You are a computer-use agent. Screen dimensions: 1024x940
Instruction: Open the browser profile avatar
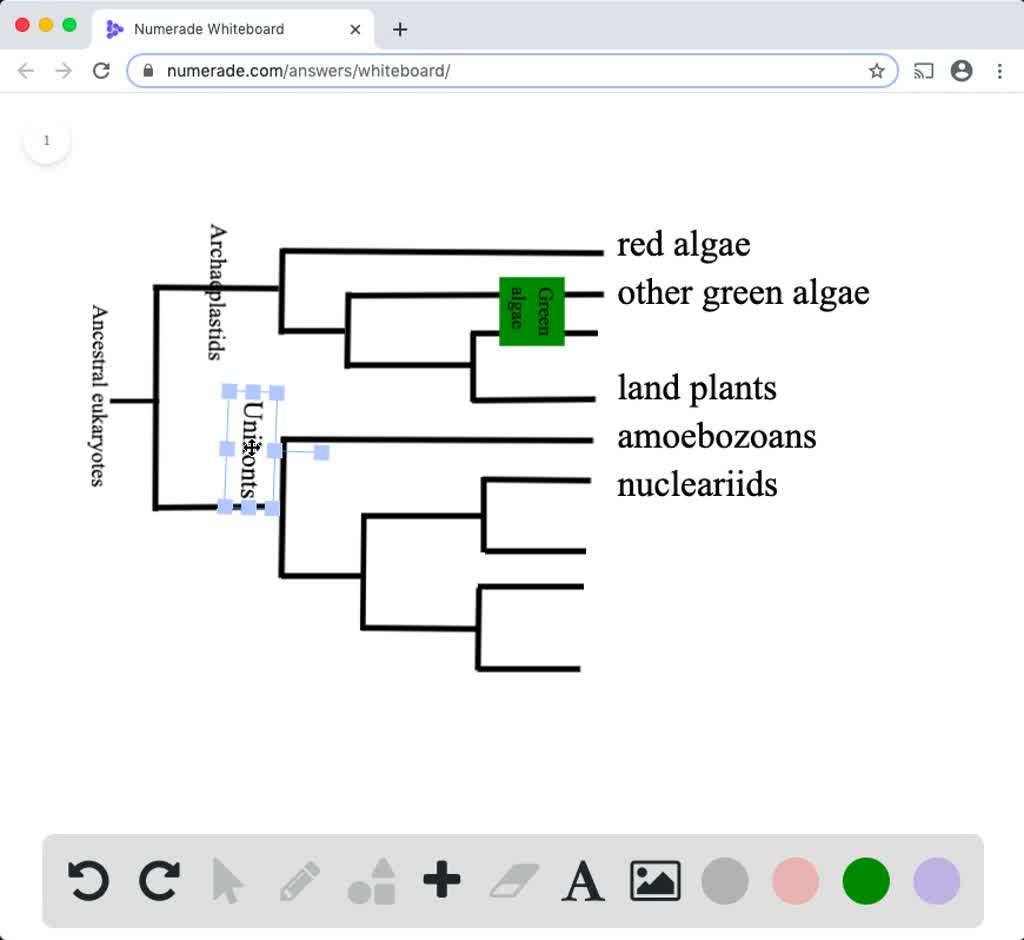pos(961,70)
